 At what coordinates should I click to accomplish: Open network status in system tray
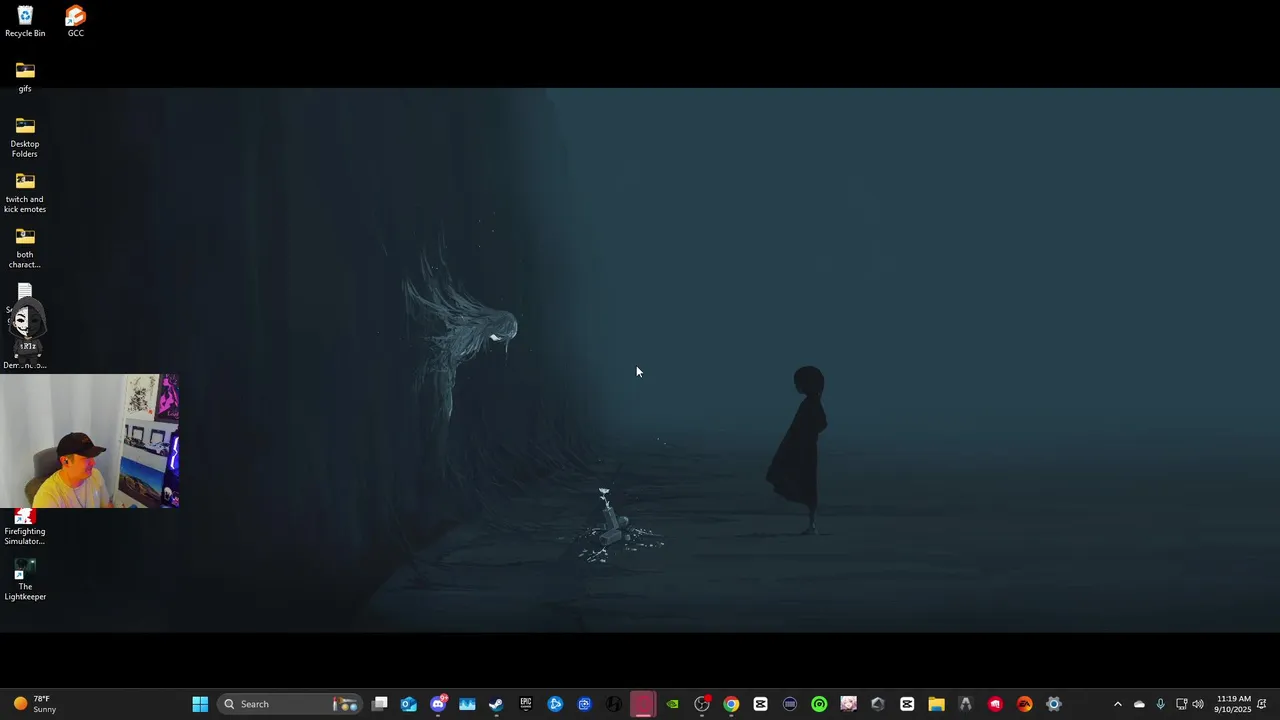tap(1181, 704)
